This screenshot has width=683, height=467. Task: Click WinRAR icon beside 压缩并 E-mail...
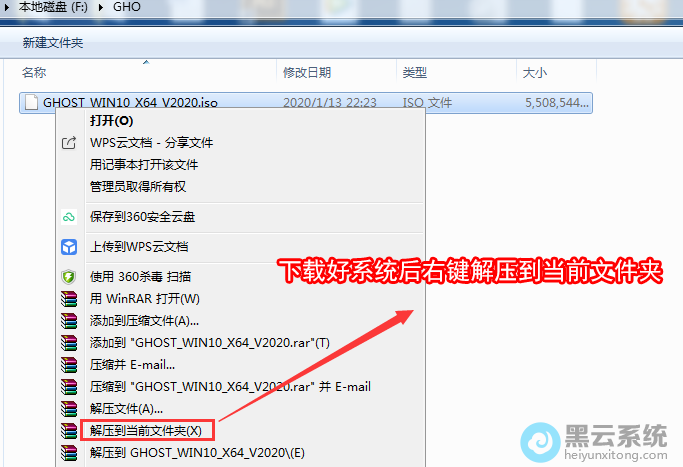click(x=69, y=365)
